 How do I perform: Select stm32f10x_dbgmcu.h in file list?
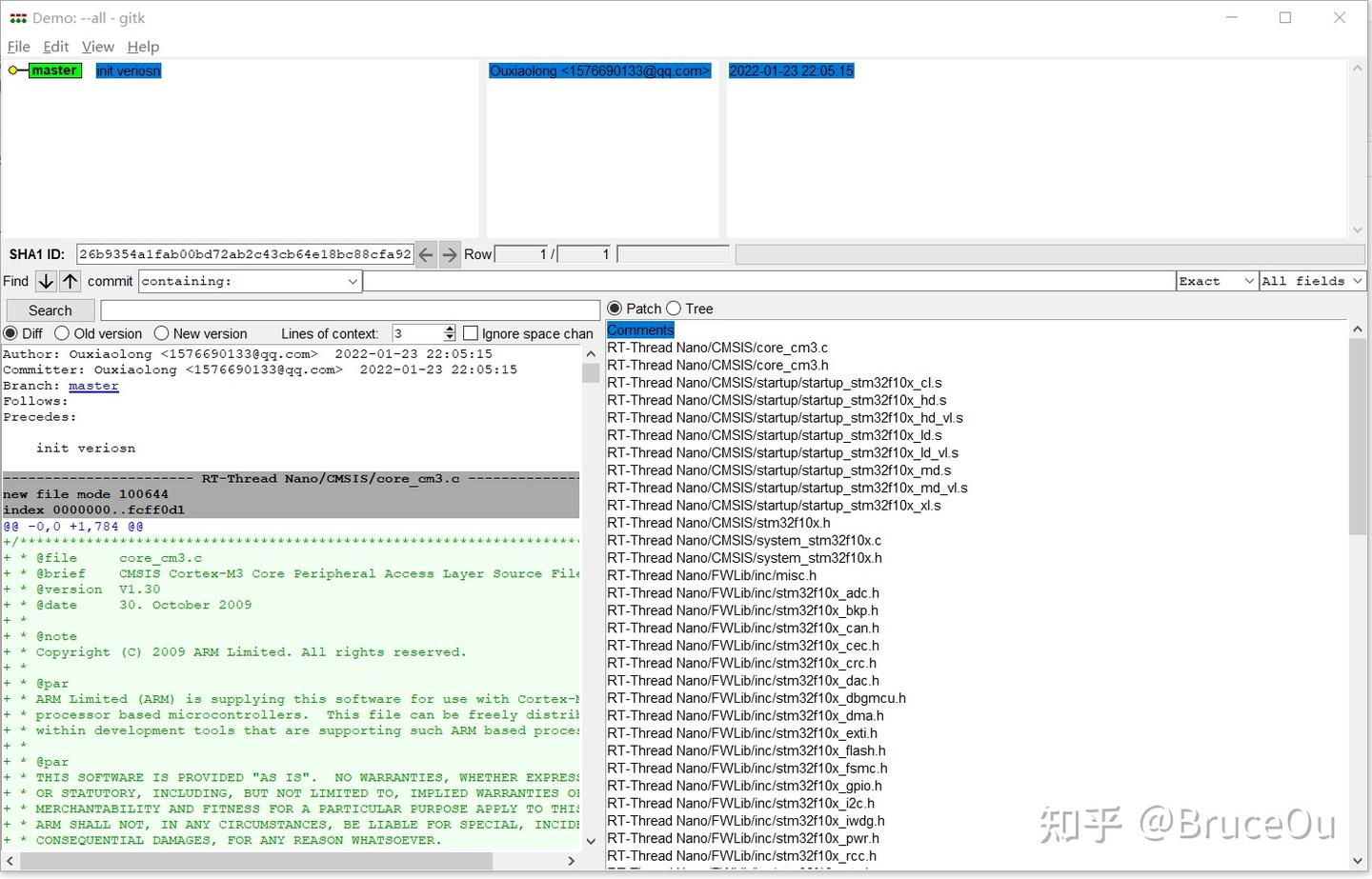tap(757, 698)
